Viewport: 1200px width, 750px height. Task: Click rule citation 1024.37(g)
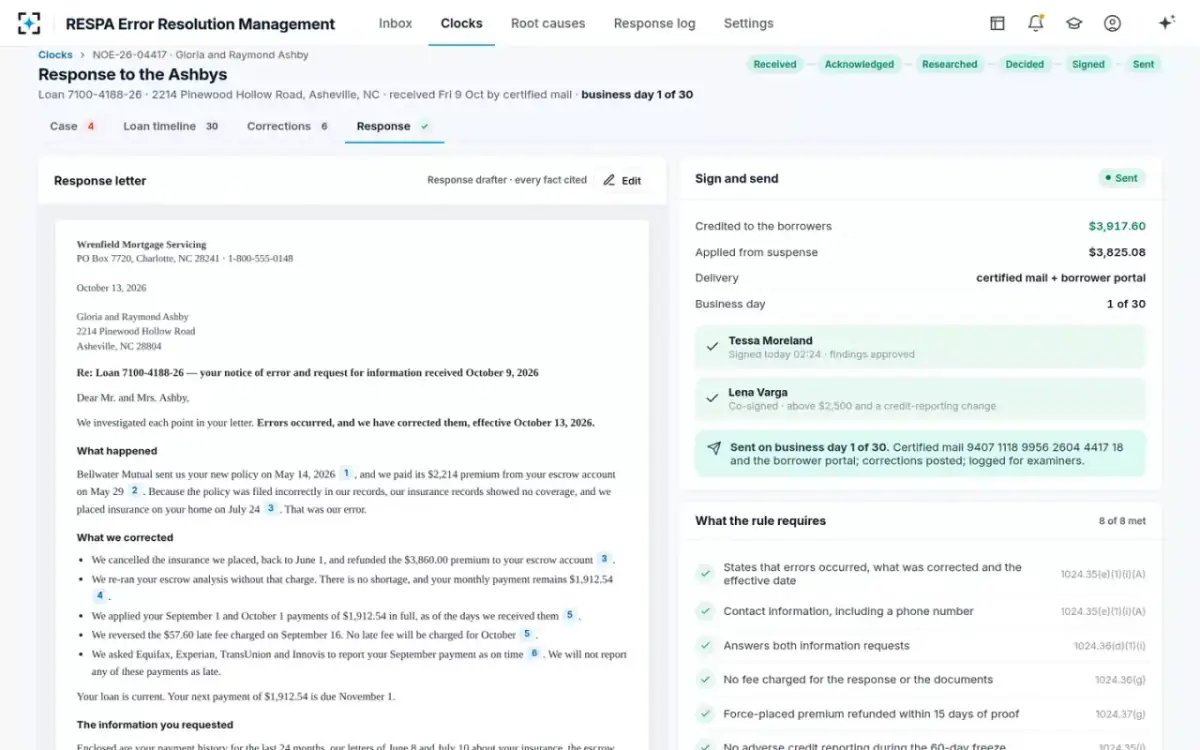point(1121,714)
